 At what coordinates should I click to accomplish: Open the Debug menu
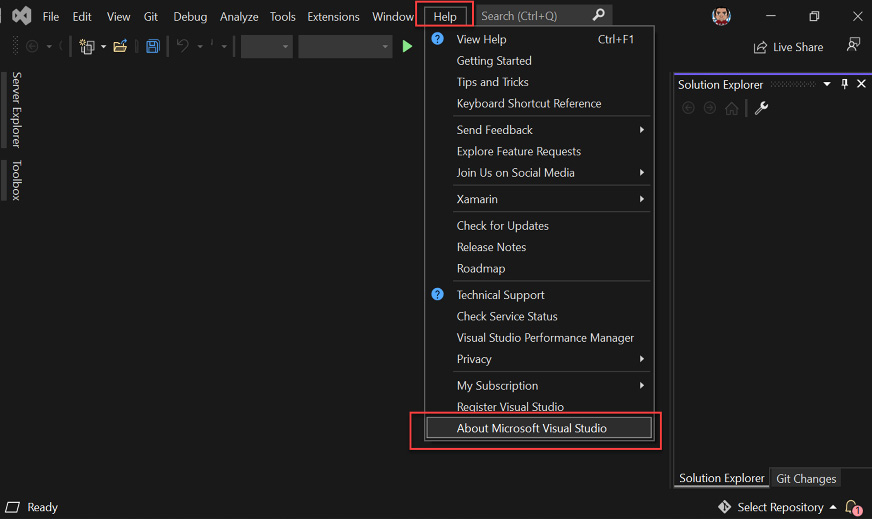[190, 17]
